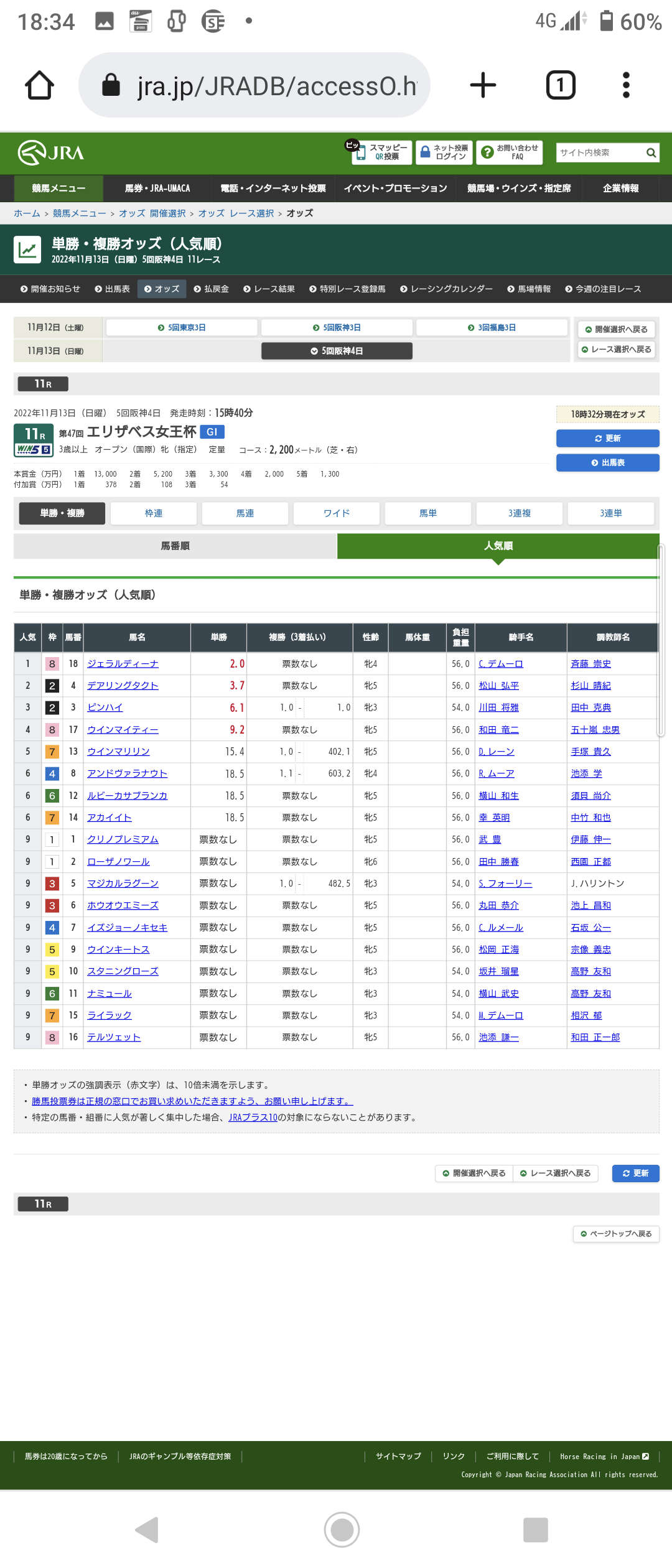This screenshot has width=672, height=1568.
Task: Go to 出馬表 in sub navigation
Action: click(x=112, y=289)
